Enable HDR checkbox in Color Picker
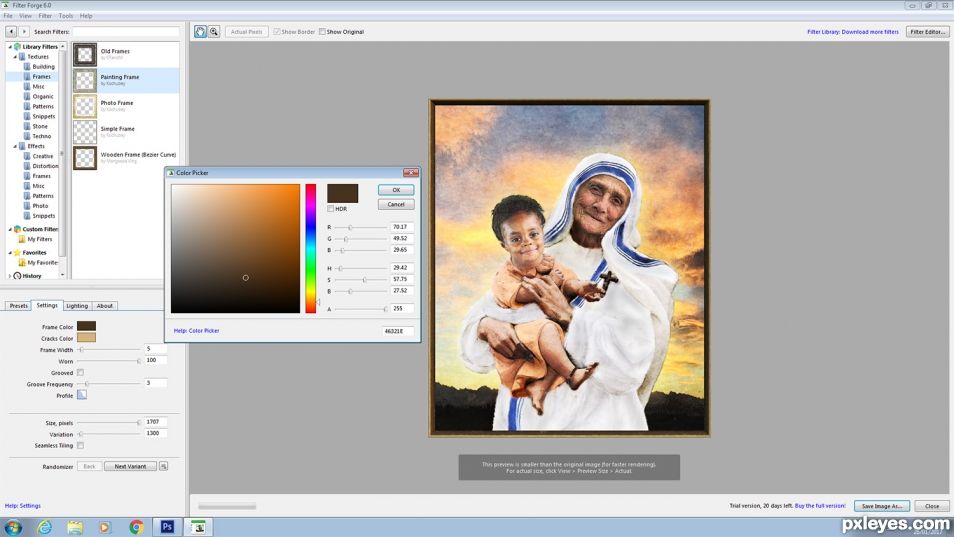Image resolution: width=954 pixels, height=537 pixels. tap(330, 209)
